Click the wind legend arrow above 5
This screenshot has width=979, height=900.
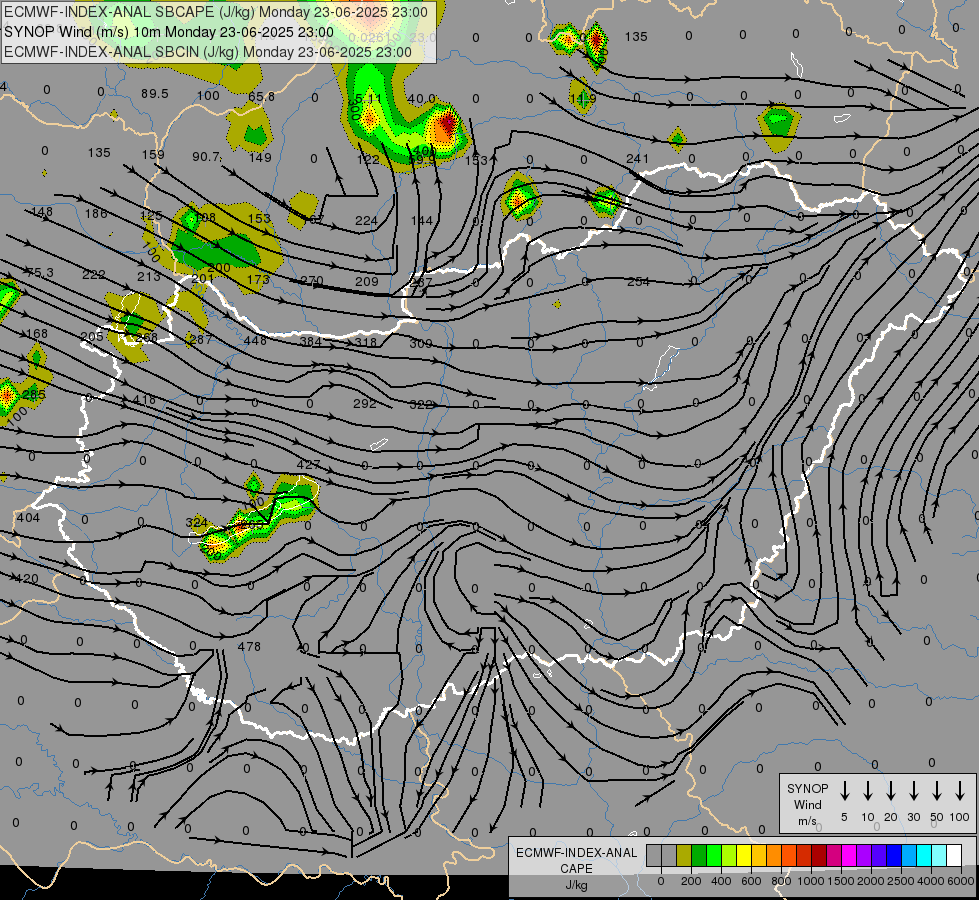tap(844, 791)
